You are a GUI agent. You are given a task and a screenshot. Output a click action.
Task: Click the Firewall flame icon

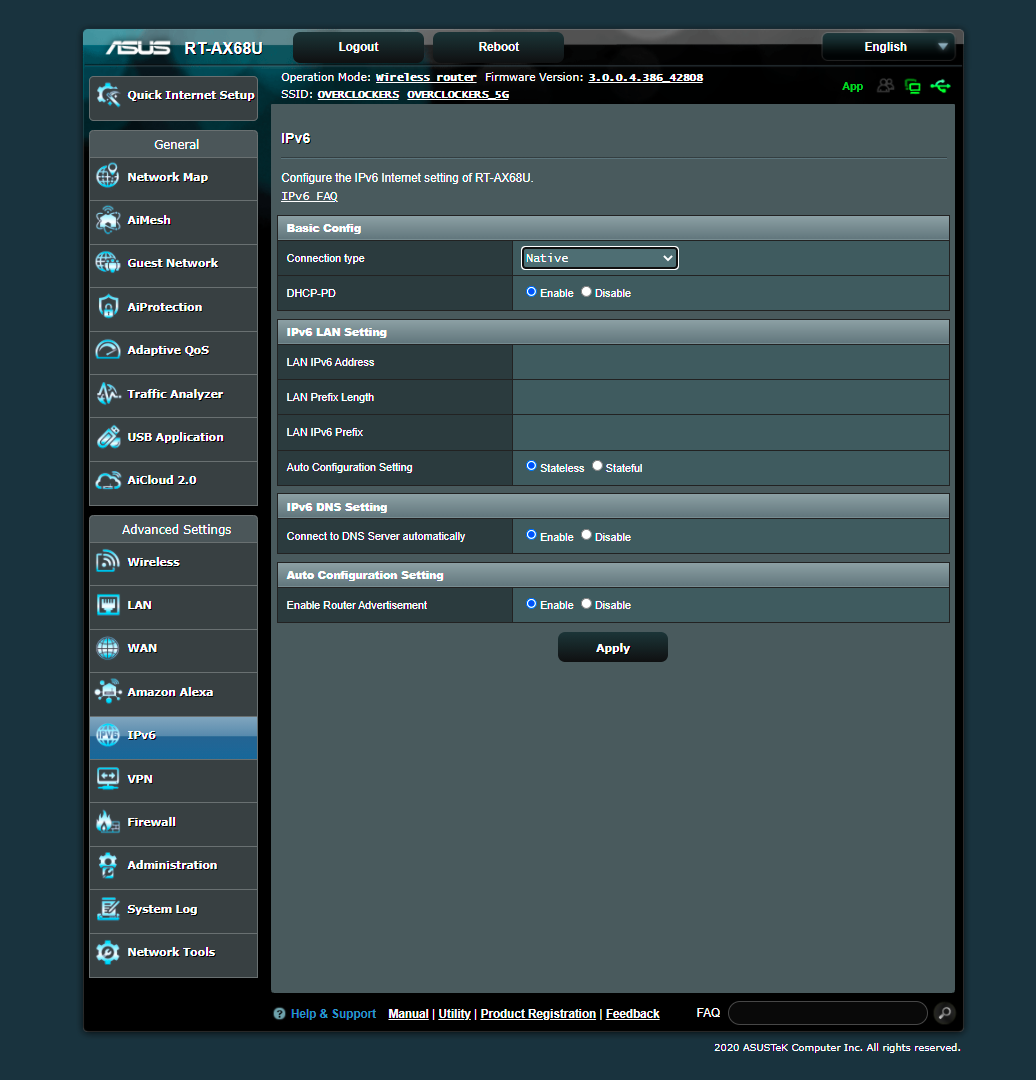coord(107,821)
